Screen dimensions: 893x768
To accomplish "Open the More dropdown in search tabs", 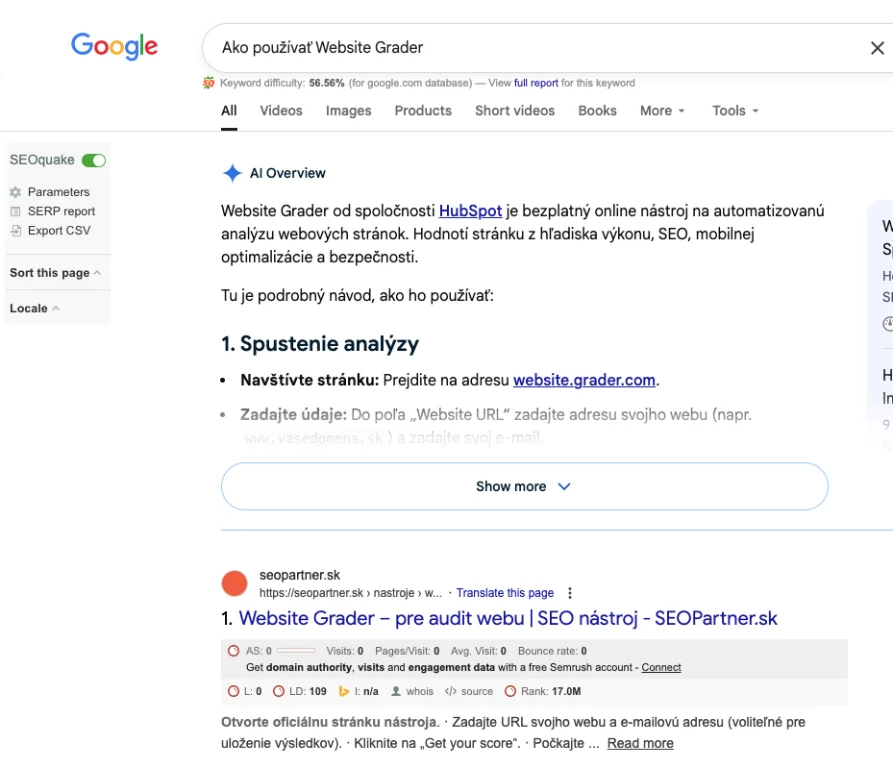I will click(x=662, y=111).
